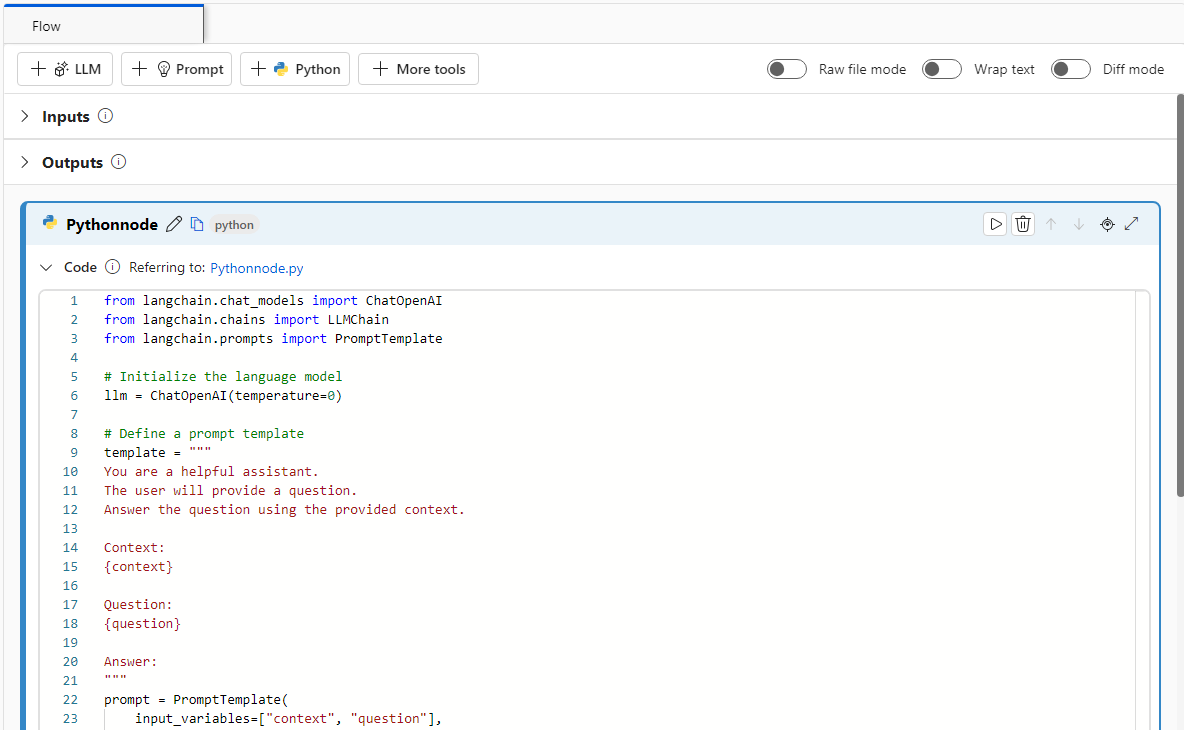This screenshot has width=1184, height=730.
Task: Toggle Diff mode on
Action: tap(1071, 69)
